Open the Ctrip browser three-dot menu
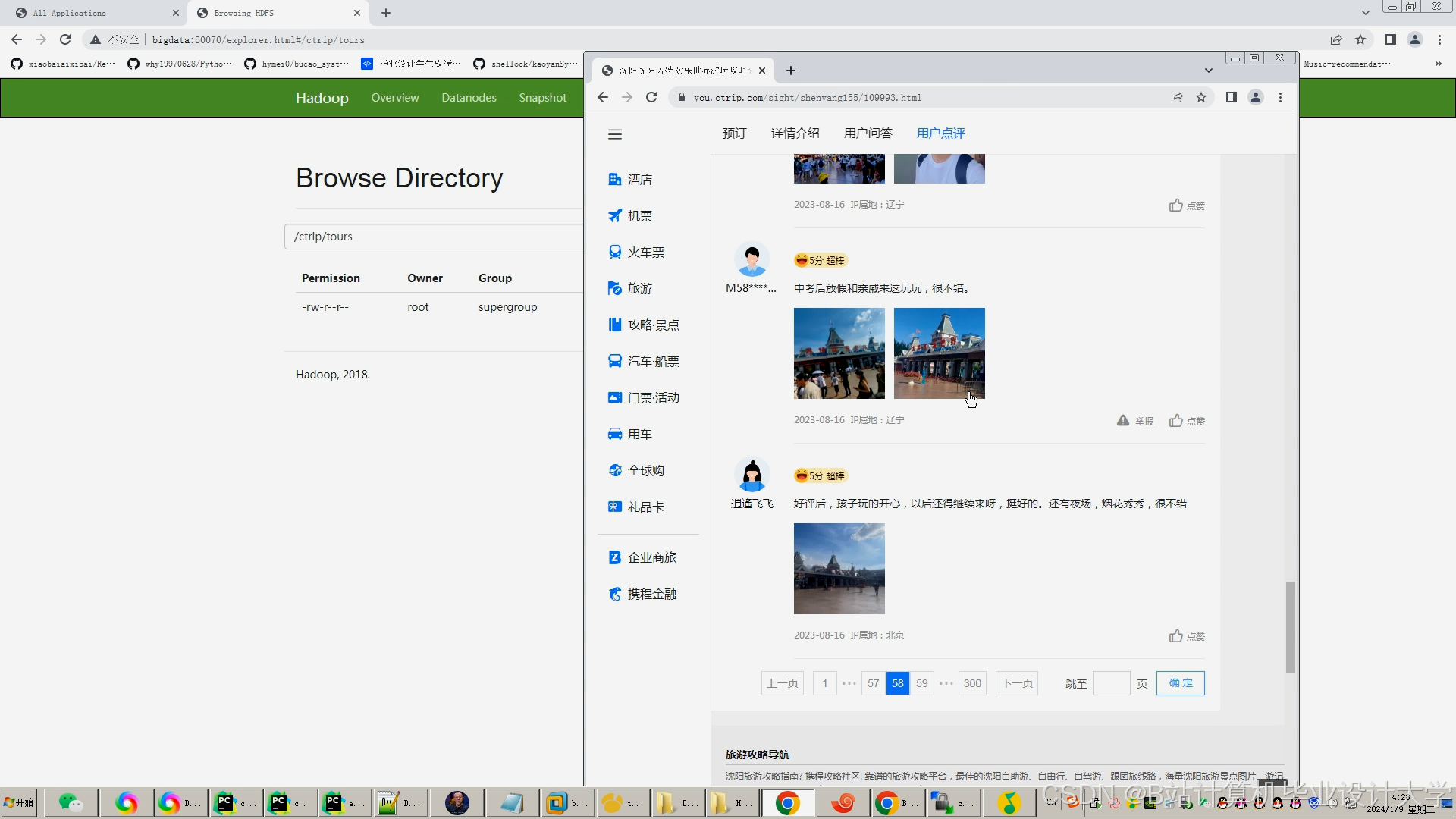 pos(1280,97)
